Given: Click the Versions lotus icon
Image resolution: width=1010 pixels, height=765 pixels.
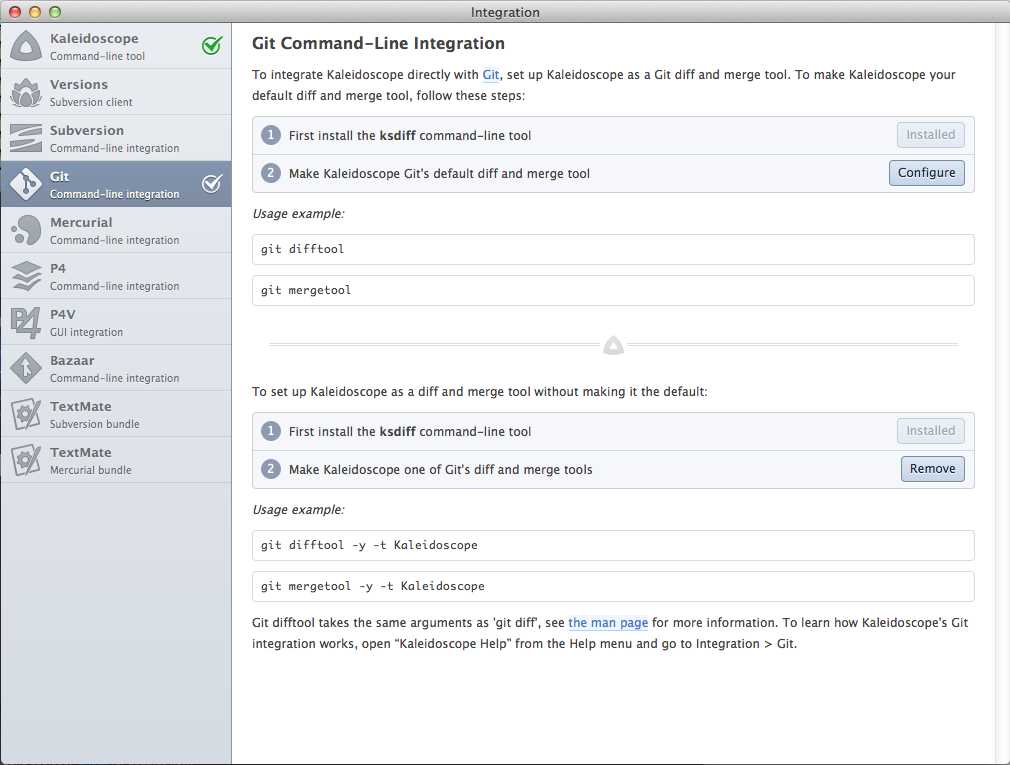Looking at the screenshot, I should coord(26,93).
